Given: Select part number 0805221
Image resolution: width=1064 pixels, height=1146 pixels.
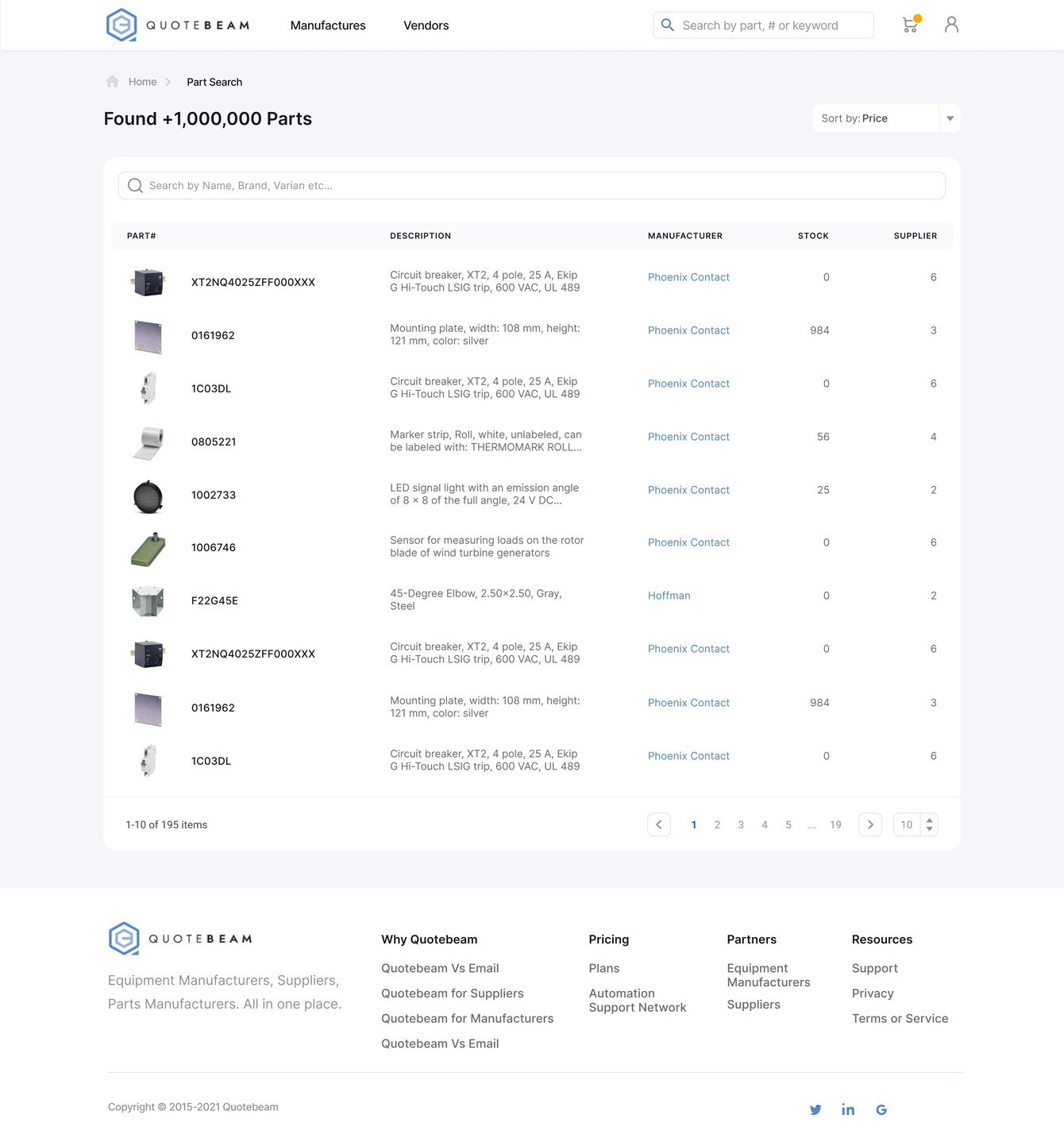Looking at the screenshot, I should point(214,442).
